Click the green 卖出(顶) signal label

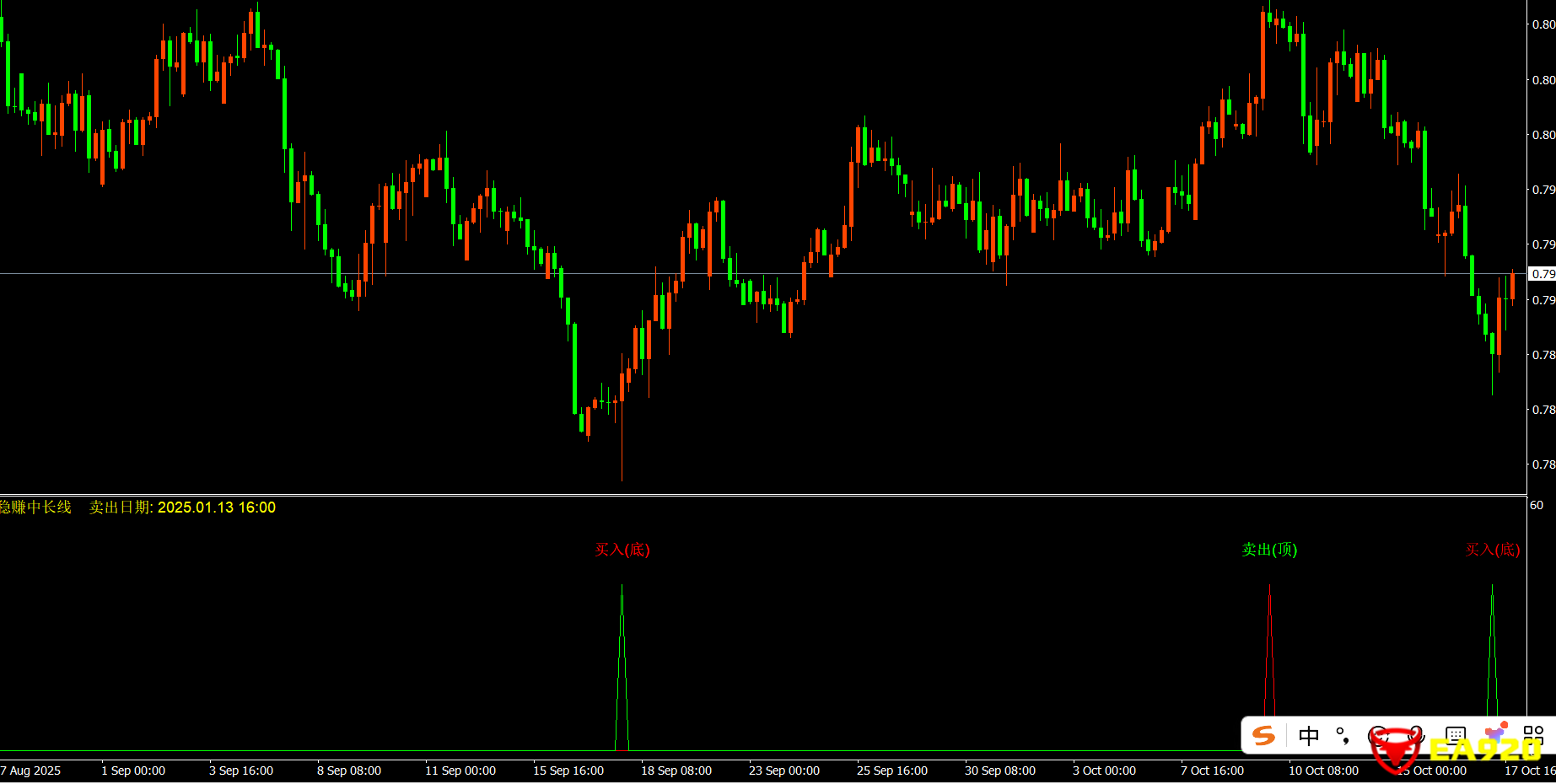(x=1269, y=550)
